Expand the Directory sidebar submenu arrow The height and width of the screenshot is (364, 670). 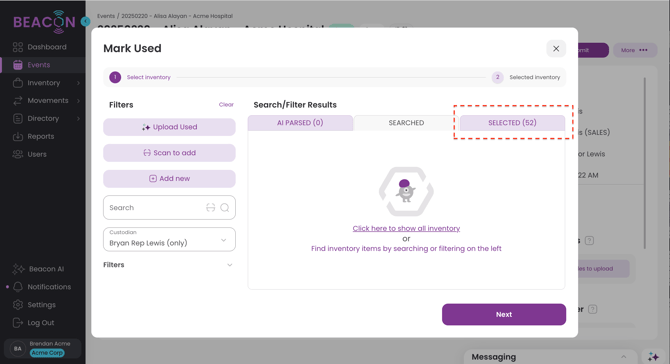78,118
